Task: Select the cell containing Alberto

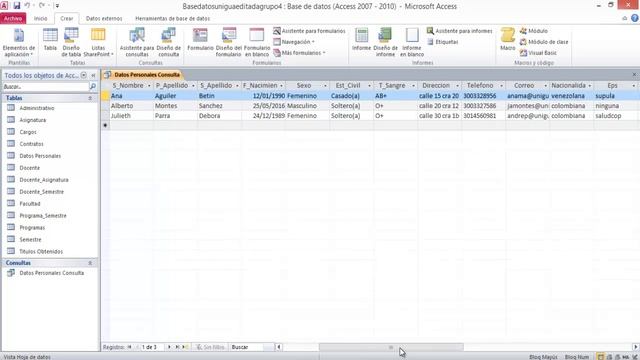Action: tap(131, 106)
